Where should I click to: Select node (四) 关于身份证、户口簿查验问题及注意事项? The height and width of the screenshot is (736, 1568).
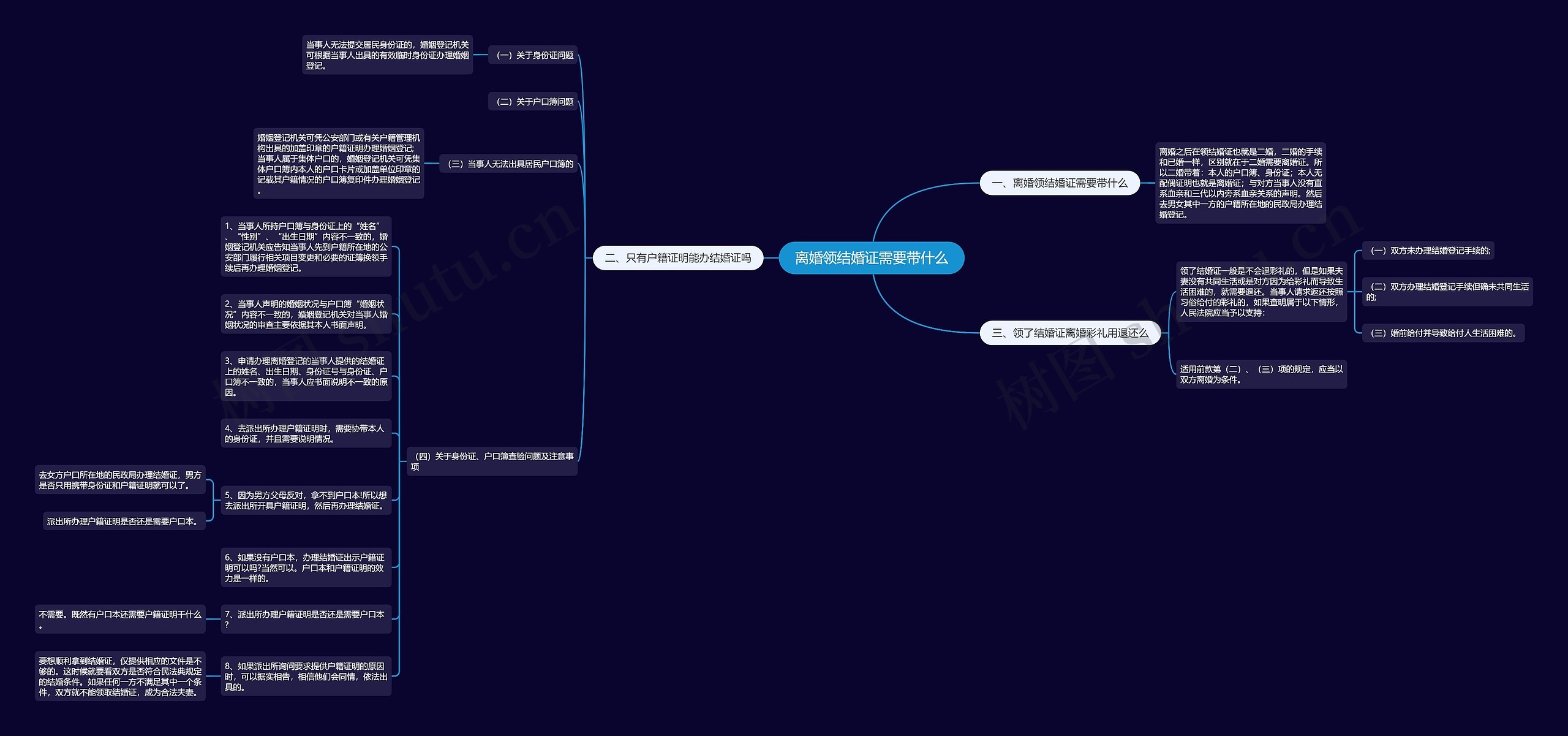(492, 461)
